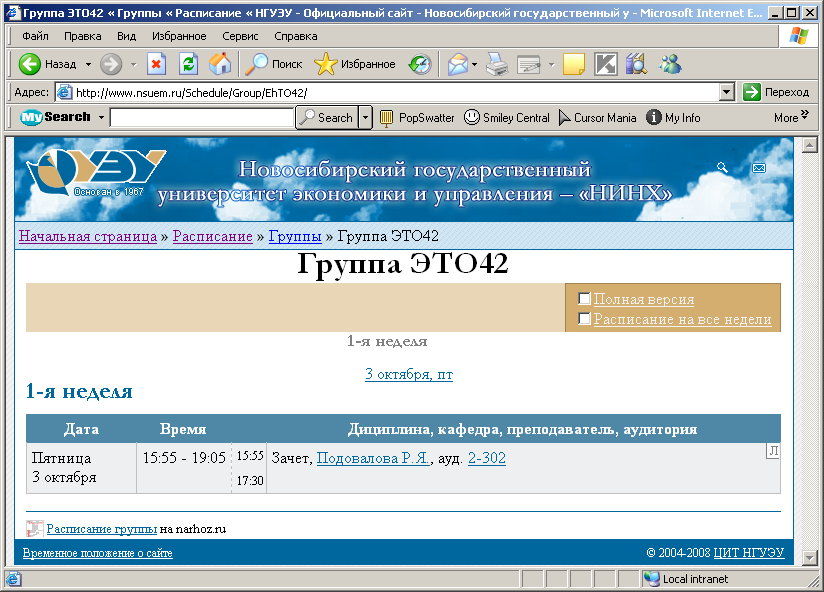The height and width of the screenshot is (592, 824).
Task: Click the Edit page toolbar icon
Action: coord(529,65)
